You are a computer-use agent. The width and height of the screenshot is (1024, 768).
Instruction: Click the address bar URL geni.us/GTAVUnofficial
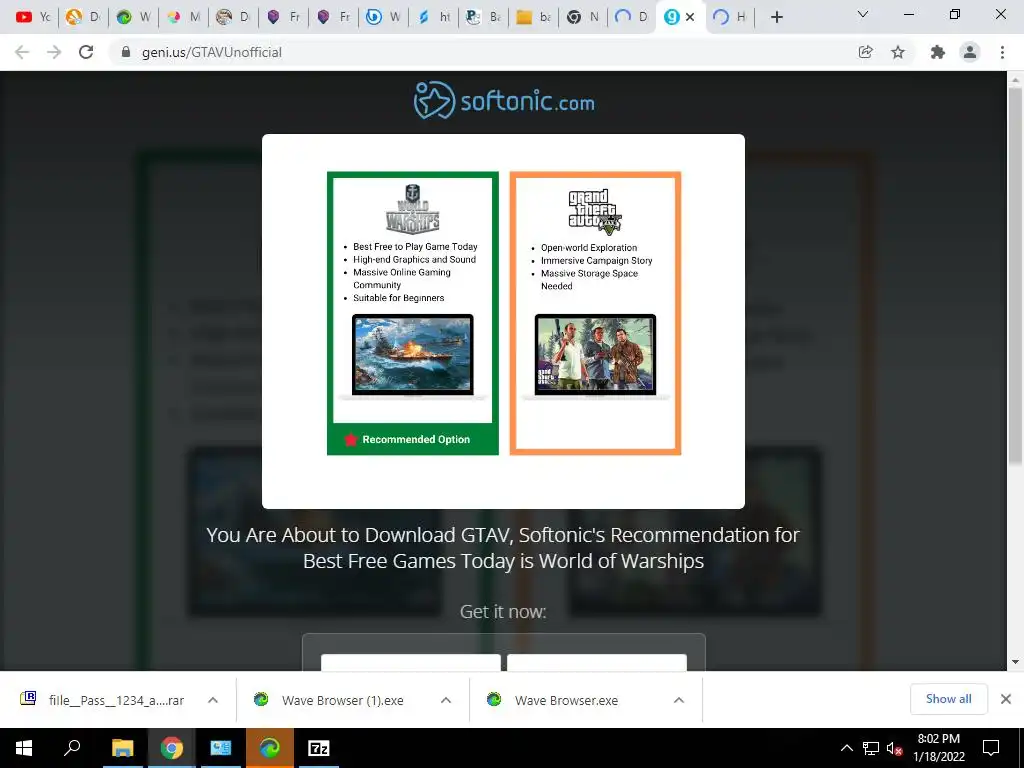[x=212, y=52]
